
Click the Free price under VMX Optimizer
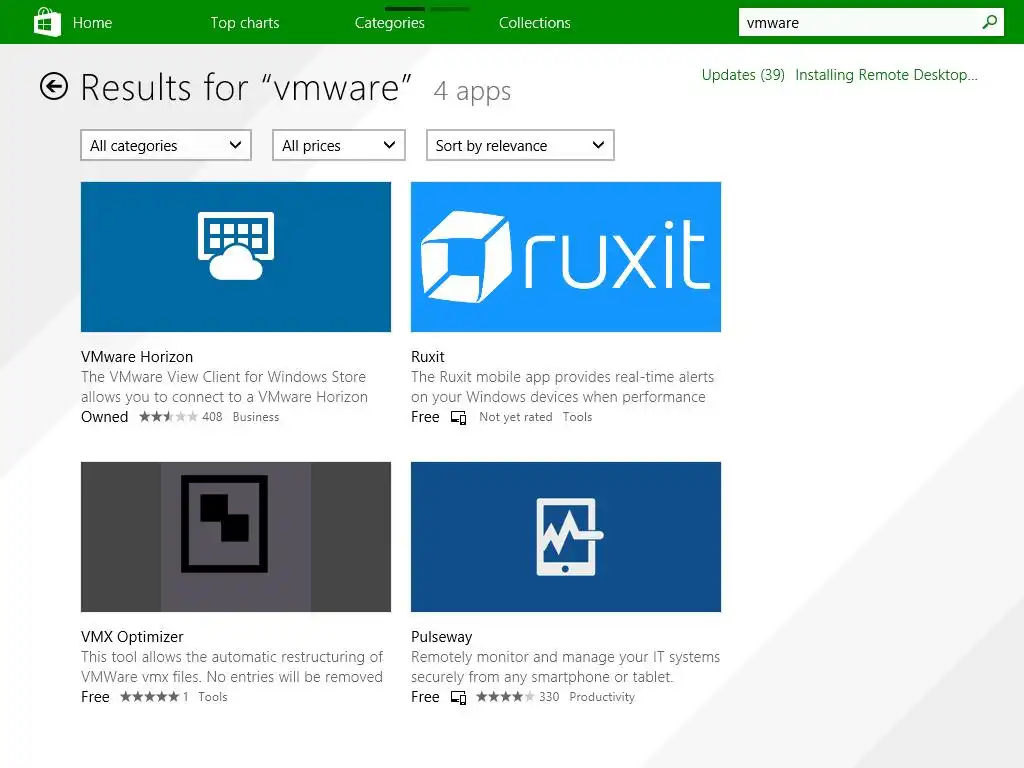coord(95,697)
